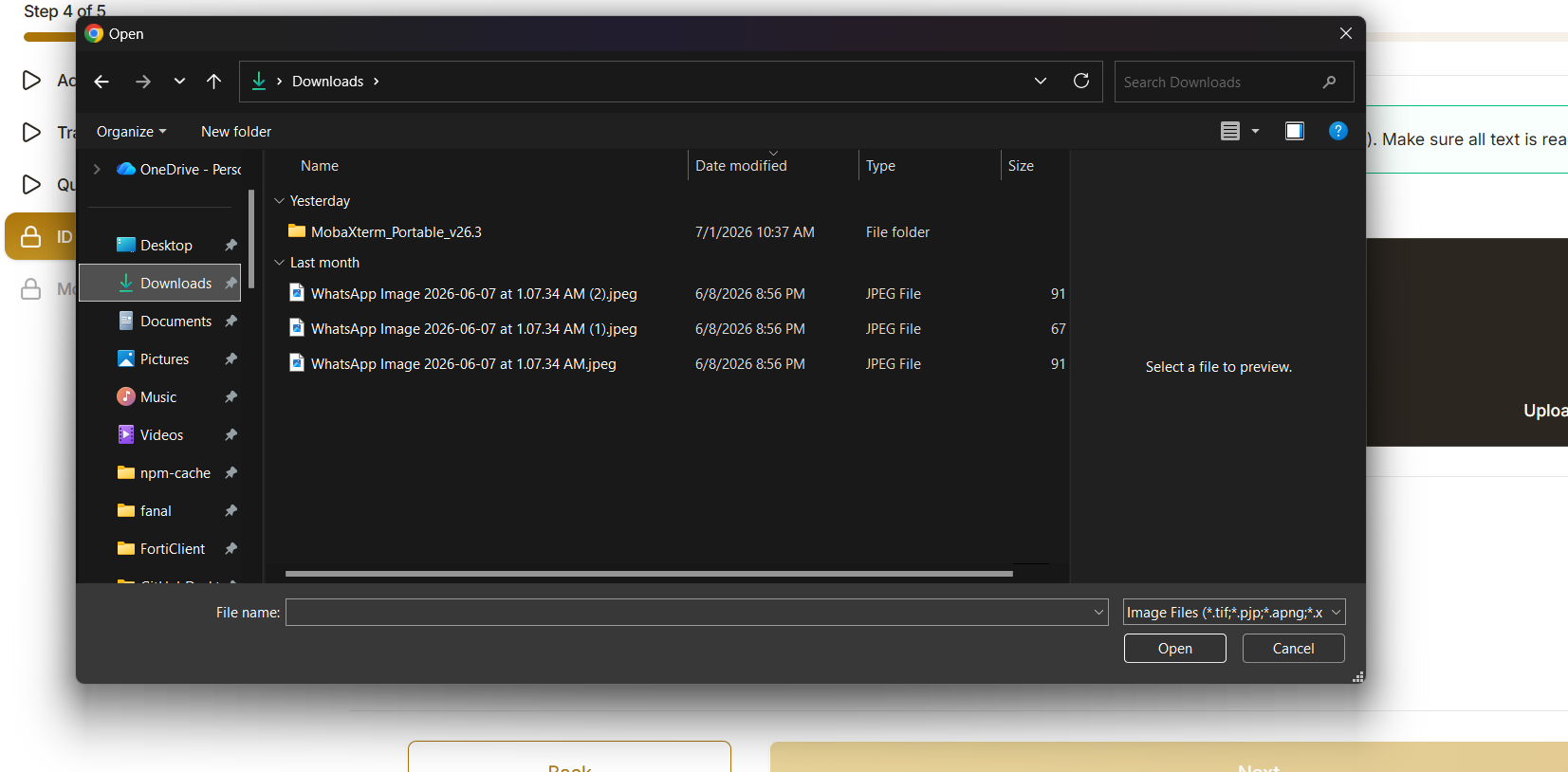This screenshot has width=1568, height=772.
Task: Click navigation pane vertical scrollbar
Action: pos(251,239)
